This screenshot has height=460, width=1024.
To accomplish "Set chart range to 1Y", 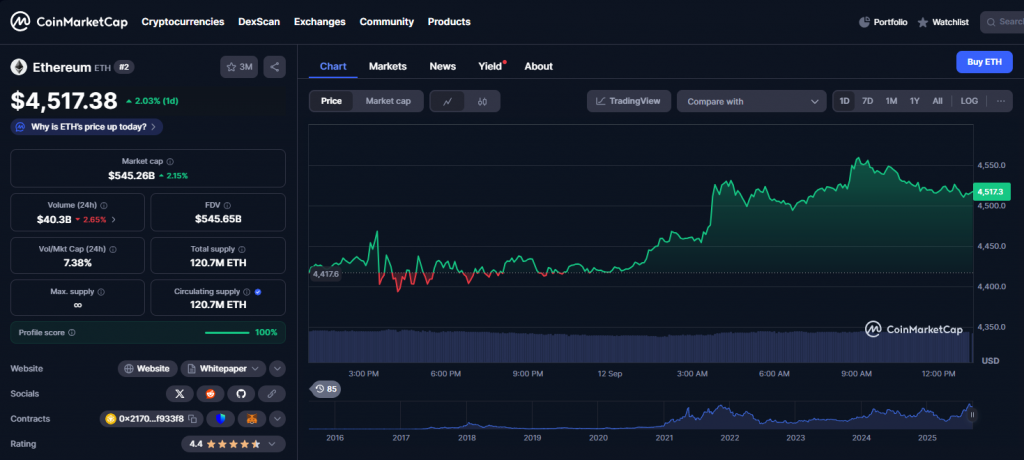I will (915, 101).
